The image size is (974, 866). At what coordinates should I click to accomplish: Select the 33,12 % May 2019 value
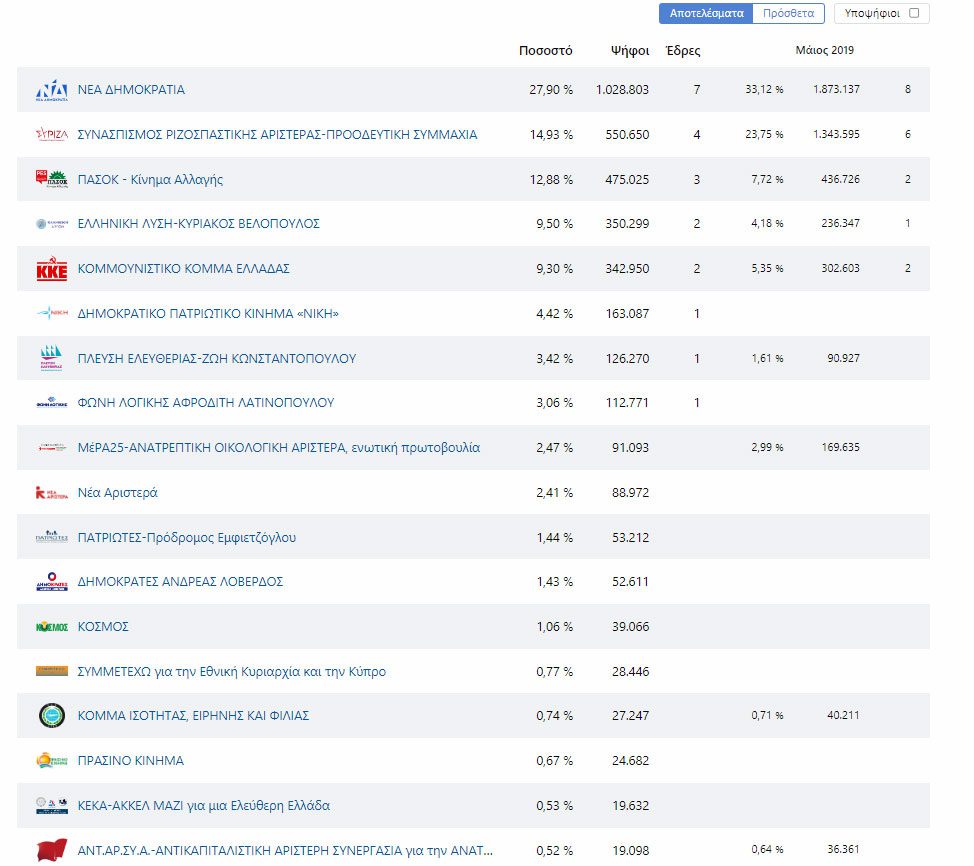click(x=764, y=89)
